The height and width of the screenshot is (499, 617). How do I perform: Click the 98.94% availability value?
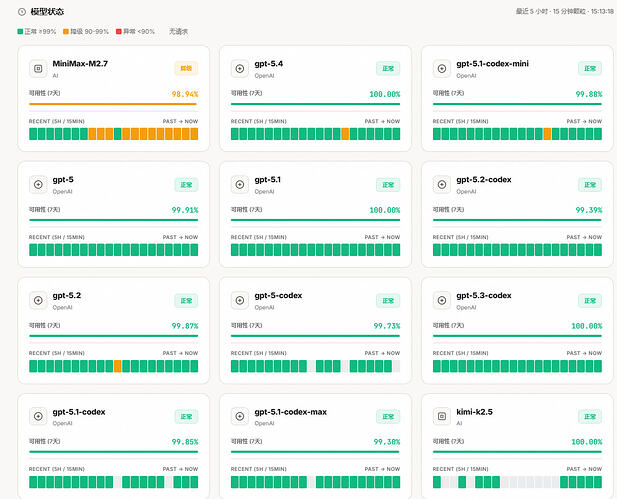185,94
